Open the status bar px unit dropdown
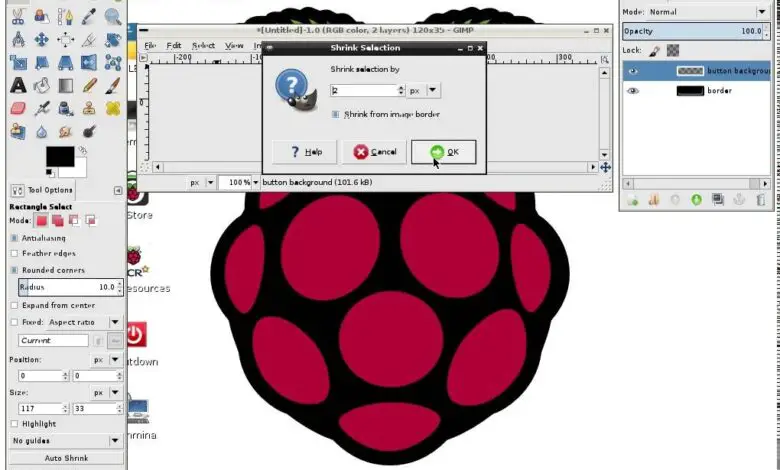 tap(201, 183)
